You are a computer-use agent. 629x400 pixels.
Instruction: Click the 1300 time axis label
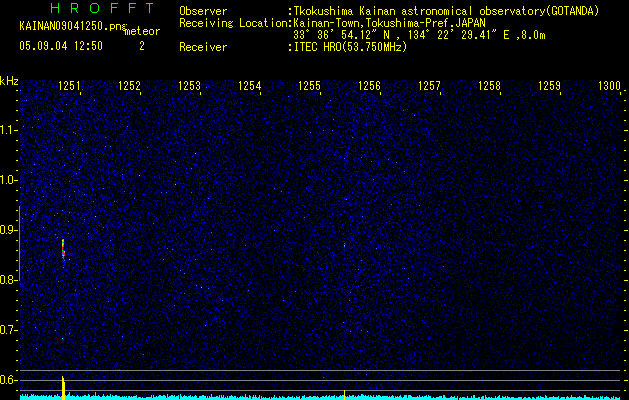(609, 86)
